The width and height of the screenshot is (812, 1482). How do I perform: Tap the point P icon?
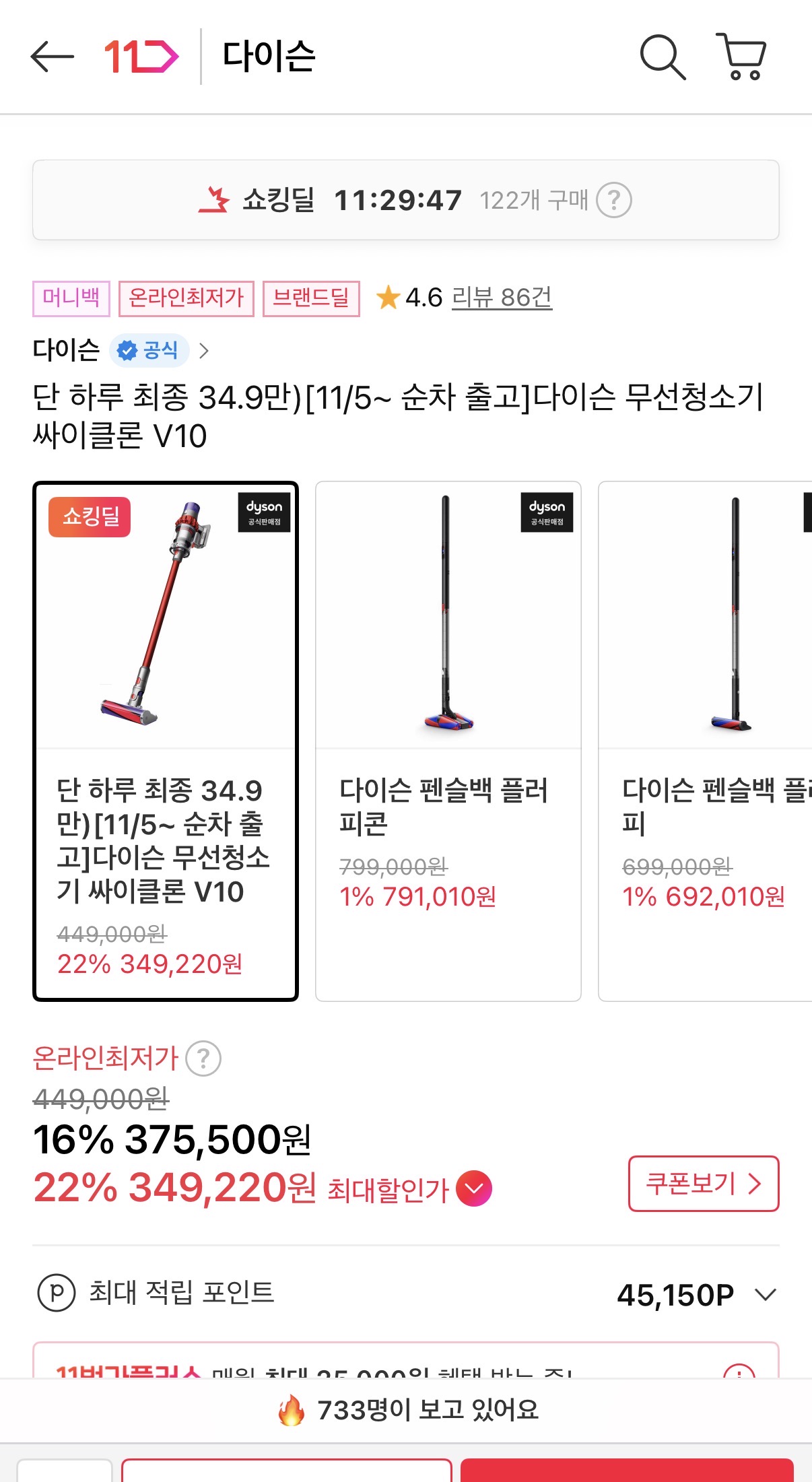pyautogui.click(x=57, y=1293)
